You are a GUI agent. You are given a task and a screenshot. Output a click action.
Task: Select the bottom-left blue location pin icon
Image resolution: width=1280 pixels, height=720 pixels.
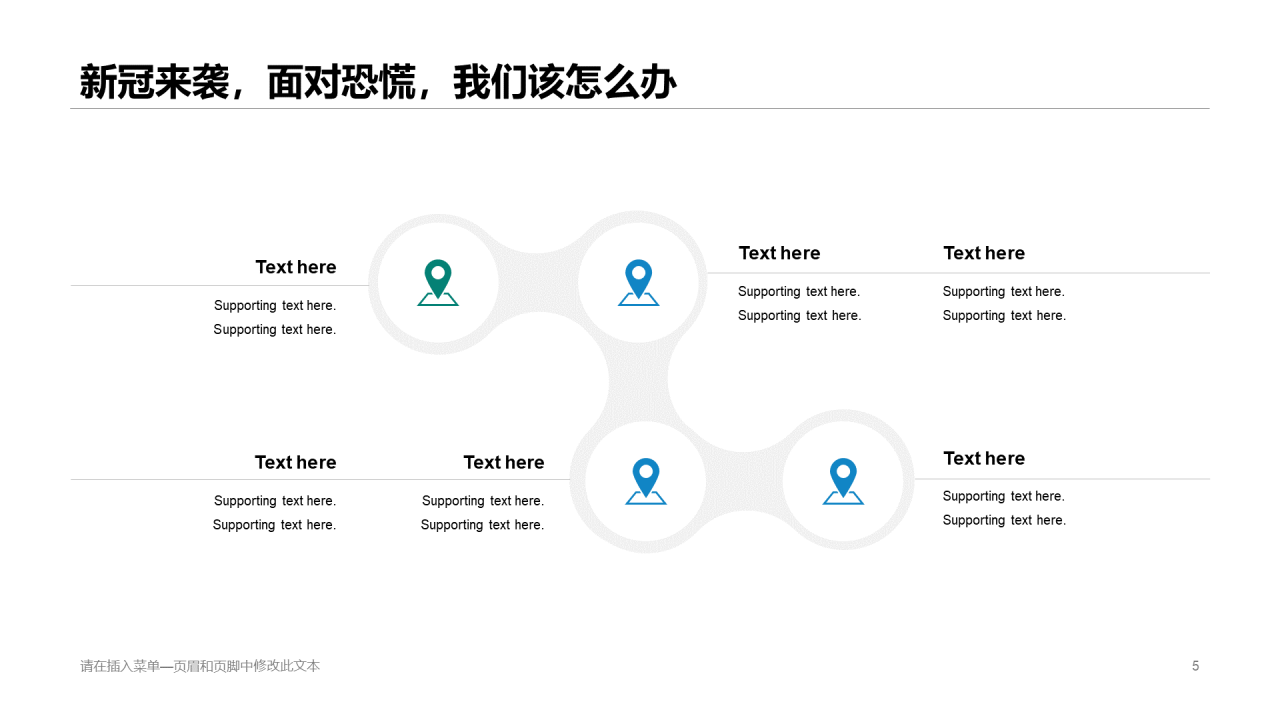click(645, 480)
